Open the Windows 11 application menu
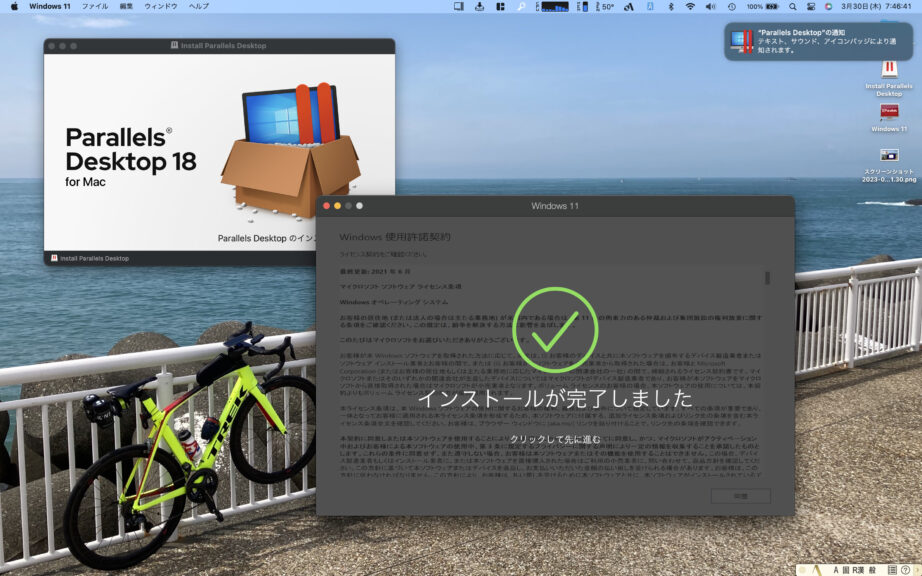The height and width of the screenshot is (576, 922). pyautogui.click(x=49, y=6)
